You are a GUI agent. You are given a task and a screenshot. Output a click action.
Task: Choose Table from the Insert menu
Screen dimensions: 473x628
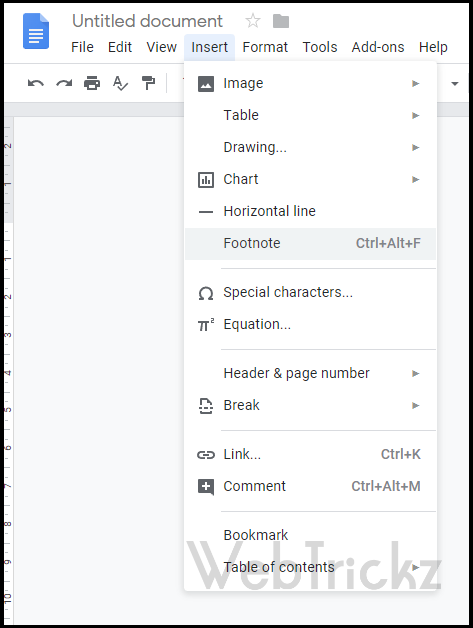(310, 115)
